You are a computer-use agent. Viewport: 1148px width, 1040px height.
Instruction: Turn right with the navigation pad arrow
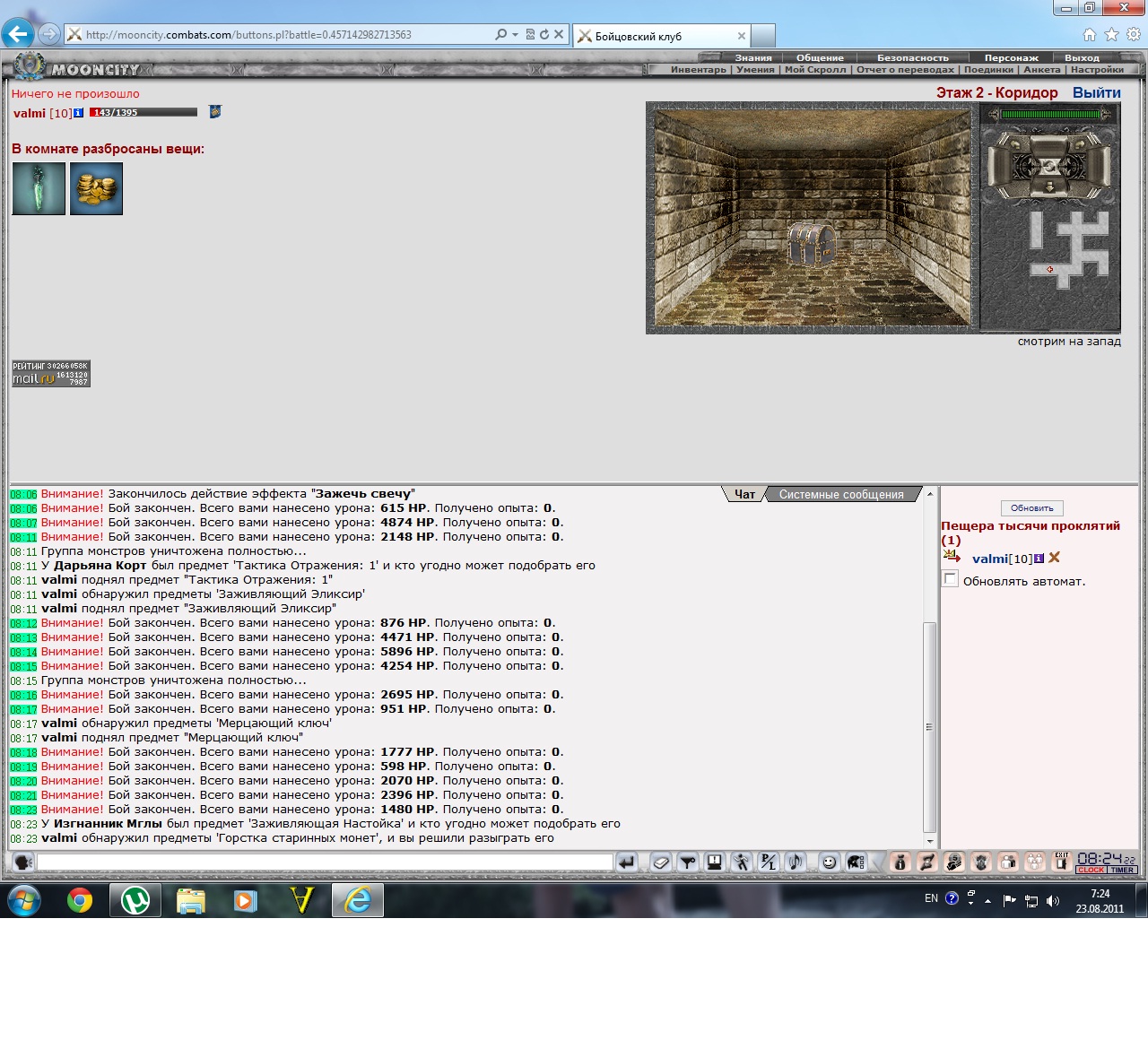(x=1080, y=144)
